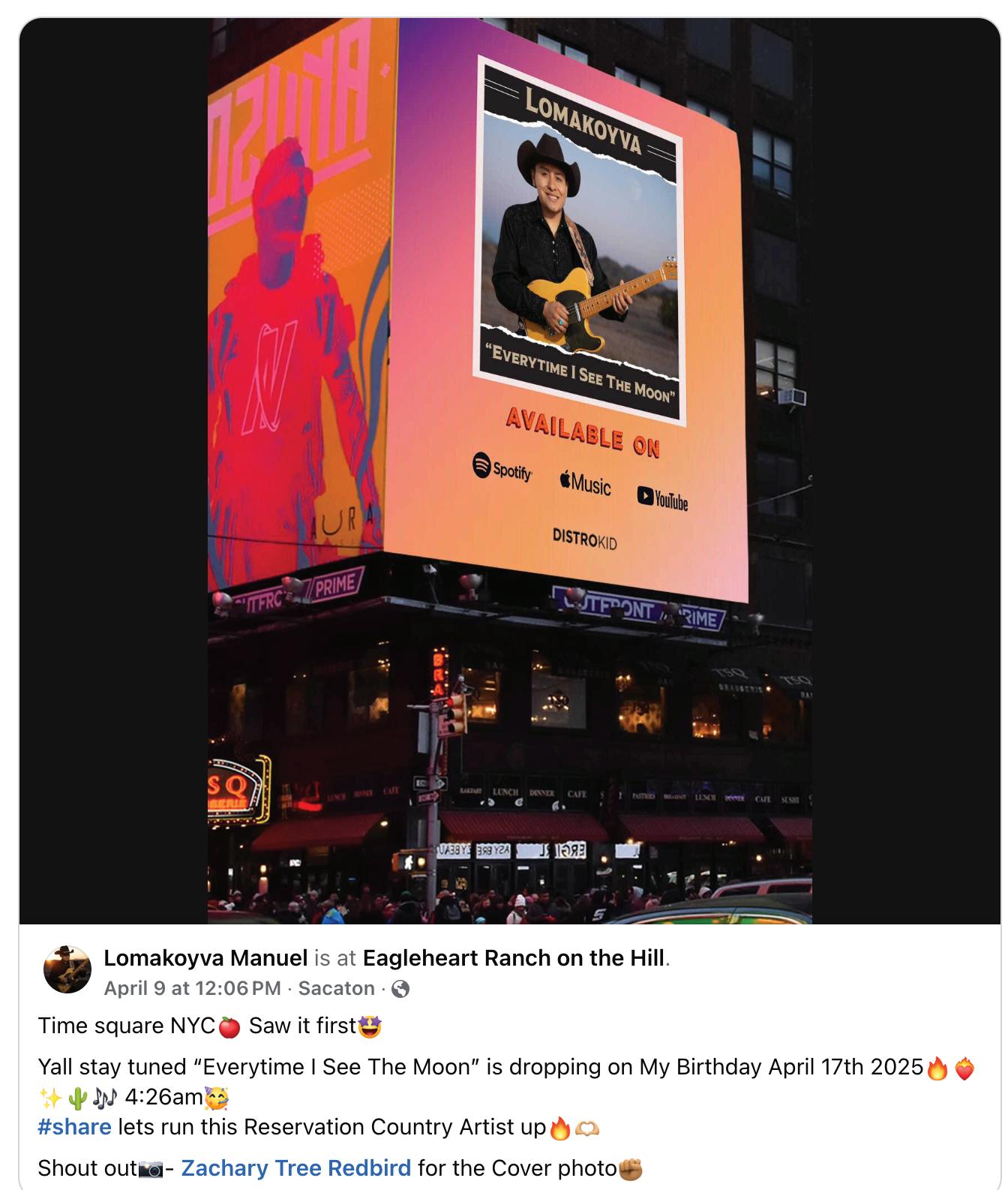1008x1190 pixels.
Task: Click the star-eyes emoji after Saw it first
Action: coord(370,1026)
